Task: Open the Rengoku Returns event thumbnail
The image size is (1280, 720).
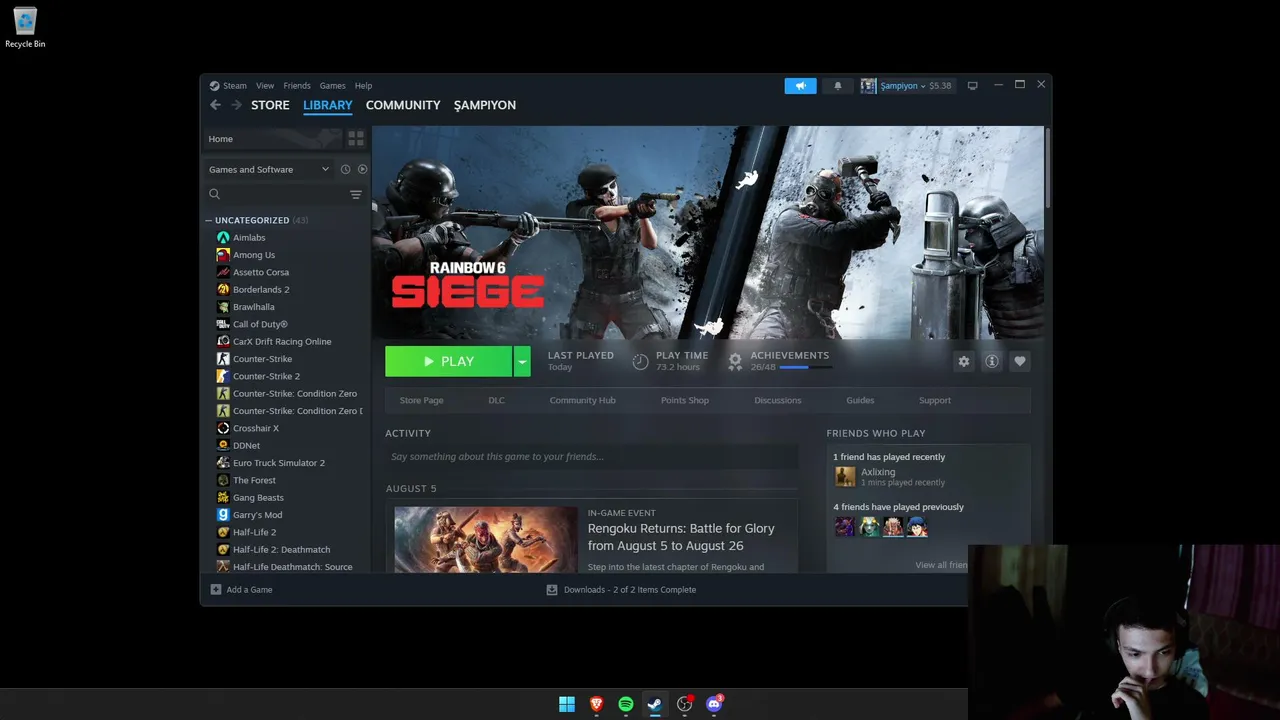Action: [486, 540]
